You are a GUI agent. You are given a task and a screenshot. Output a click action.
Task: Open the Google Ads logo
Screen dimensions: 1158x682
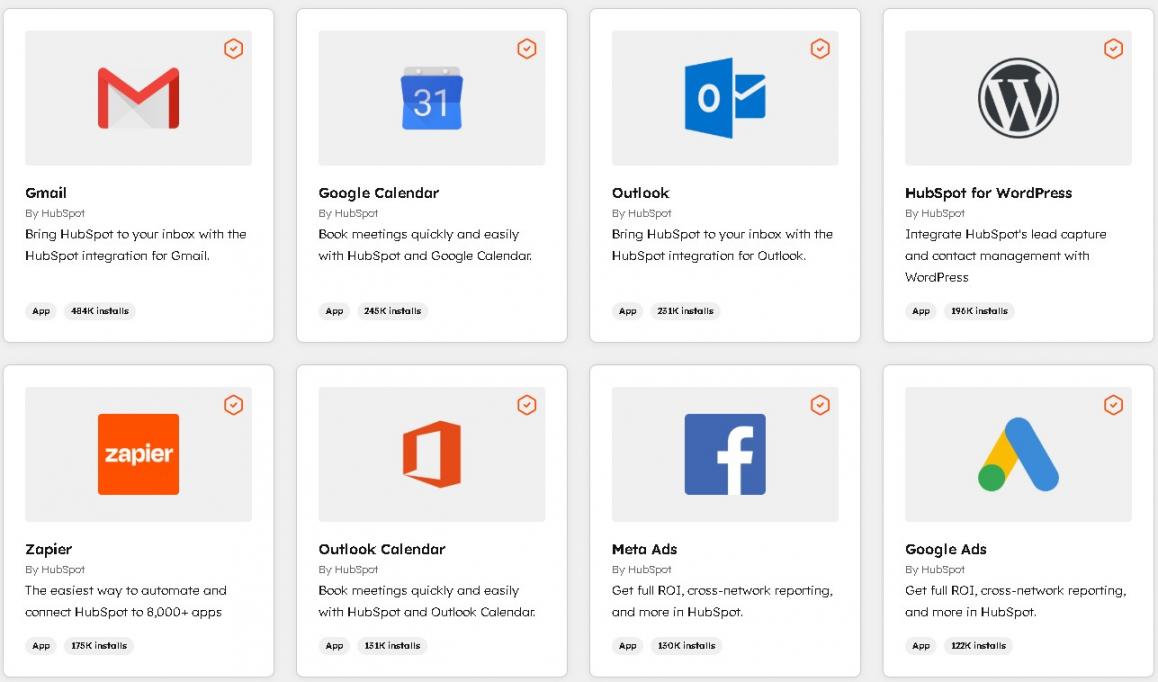[x=1018, y=454]
